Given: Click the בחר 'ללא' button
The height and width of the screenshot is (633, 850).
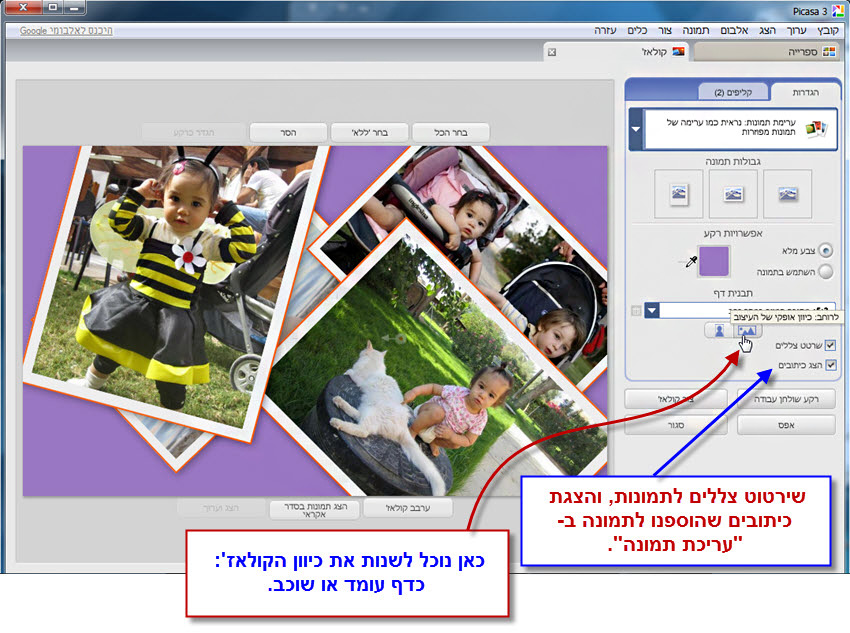Looking at the screenshot, I should point(369,132).
